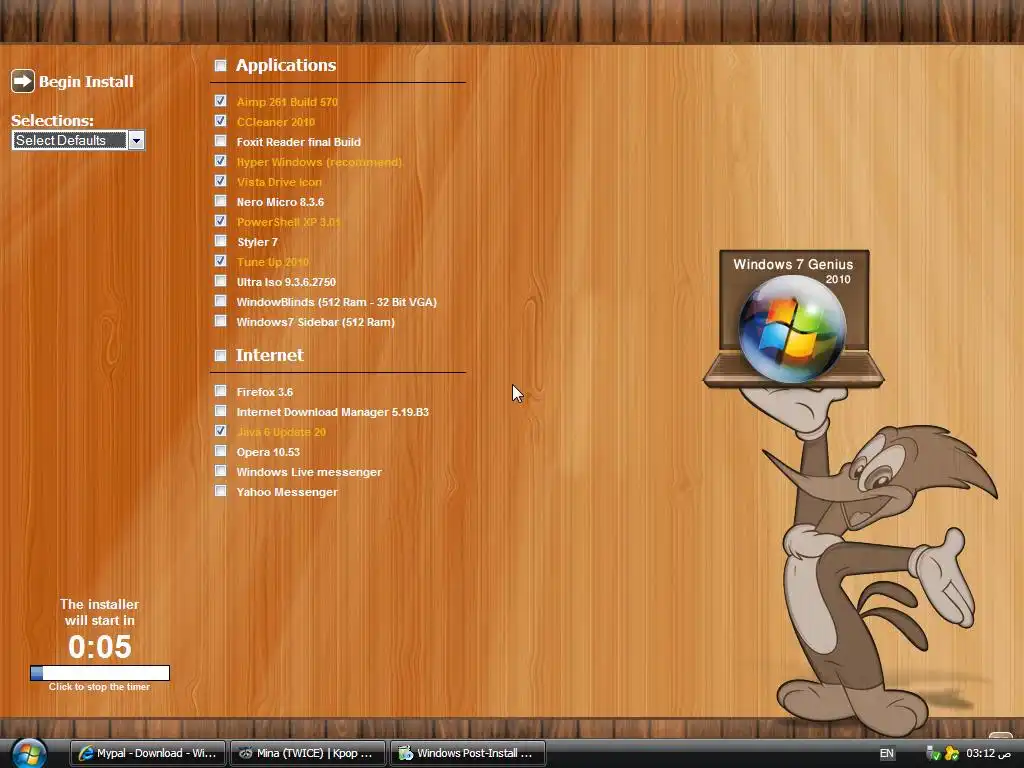Switch to Mina (TWICE) Kpop taskbar window
This screenshot has width=1024, height=768.
pyautogui.click(x=308, y=753)
